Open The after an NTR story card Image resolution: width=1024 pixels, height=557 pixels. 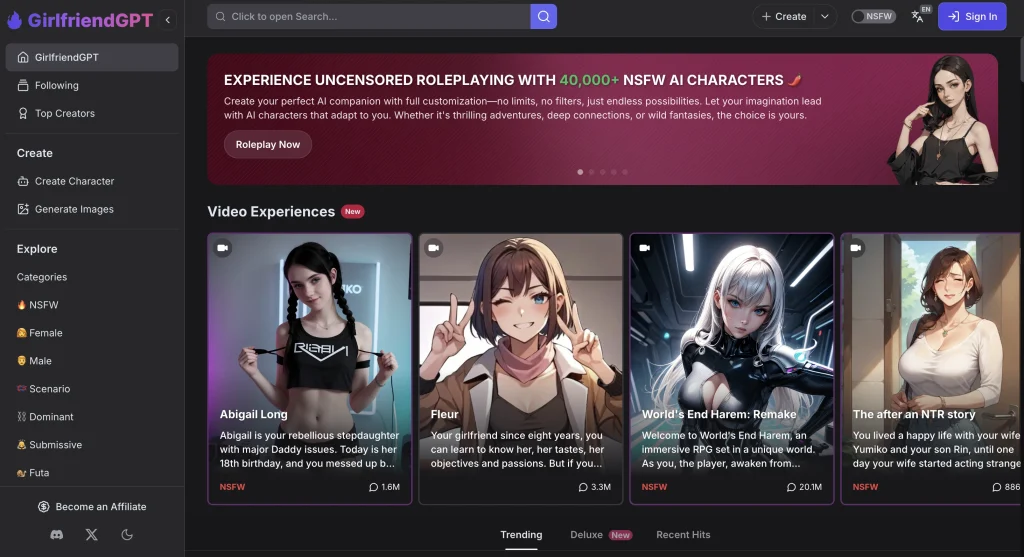932,369
